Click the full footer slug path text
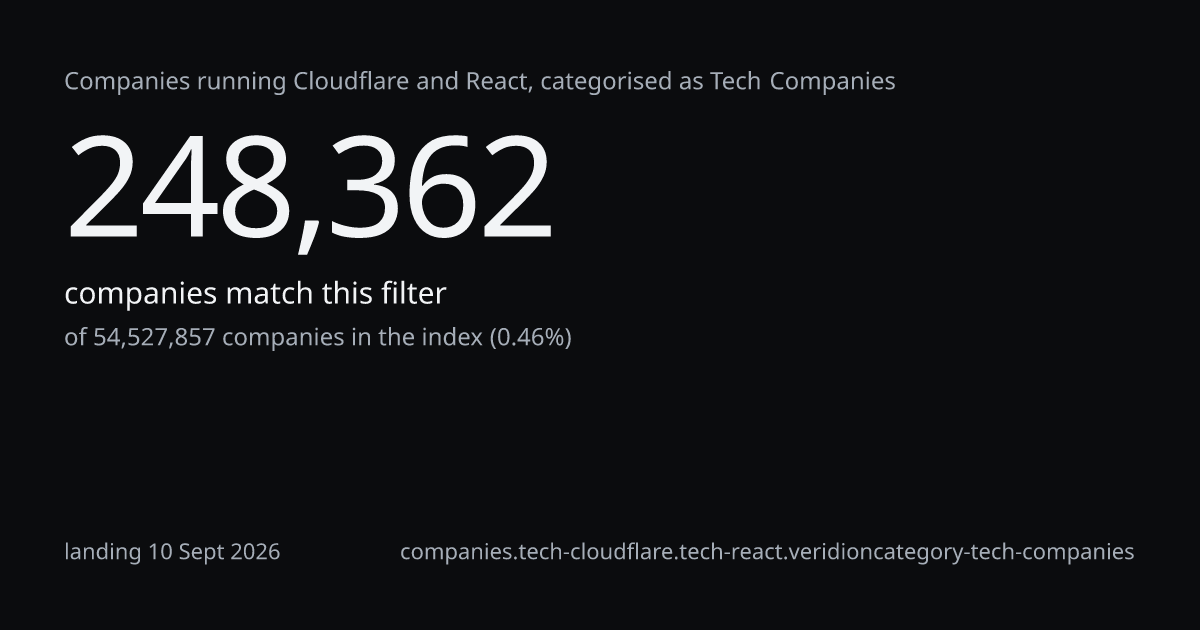This screenshot has height=630, width=1200. pyautogui.click(x=767, y=552)
